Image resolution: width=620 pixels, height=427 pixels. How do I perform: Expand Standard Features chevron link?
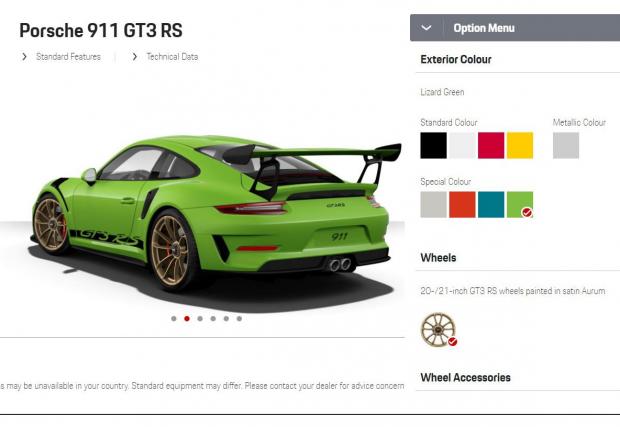(x=61, y=57)
